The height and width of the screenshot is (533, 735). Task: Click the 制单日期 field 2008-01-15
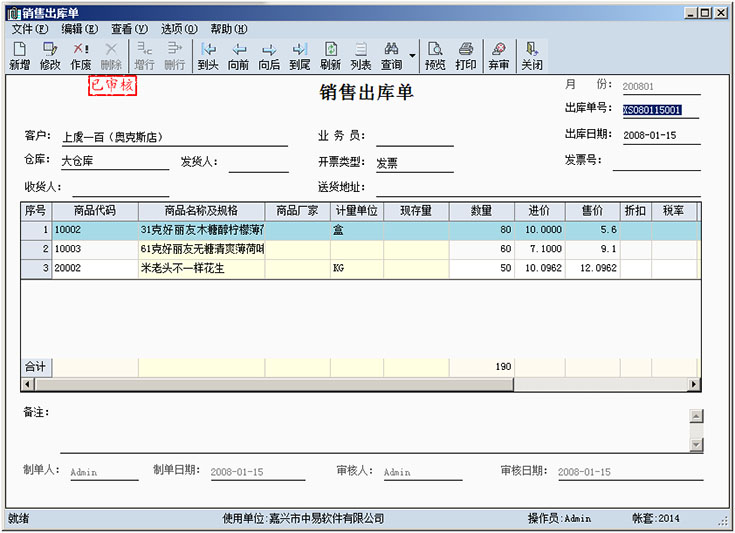pos(257,473)
